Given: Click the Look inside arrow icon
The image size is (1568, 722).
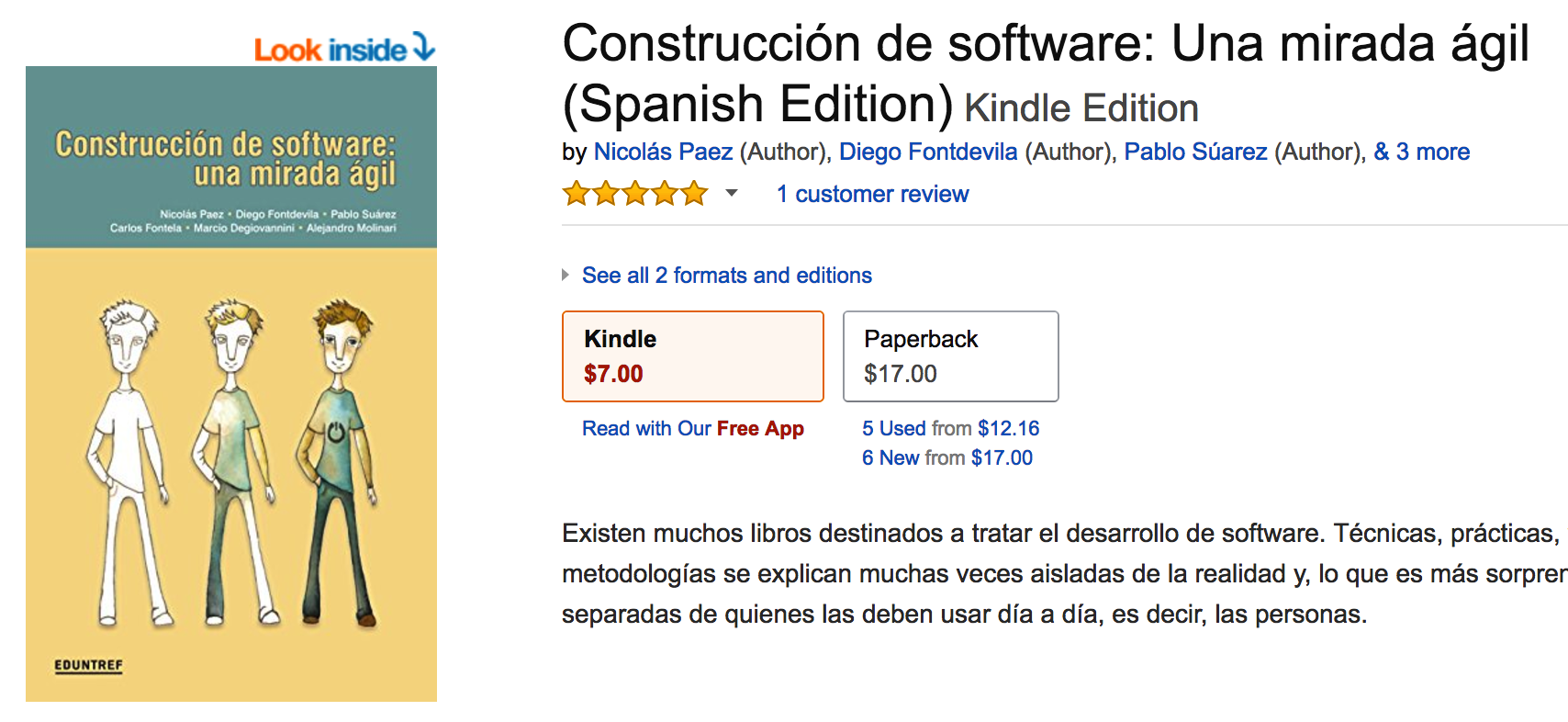Looking at the screenshot, I should pyautogui.click(x=423, y=46).
